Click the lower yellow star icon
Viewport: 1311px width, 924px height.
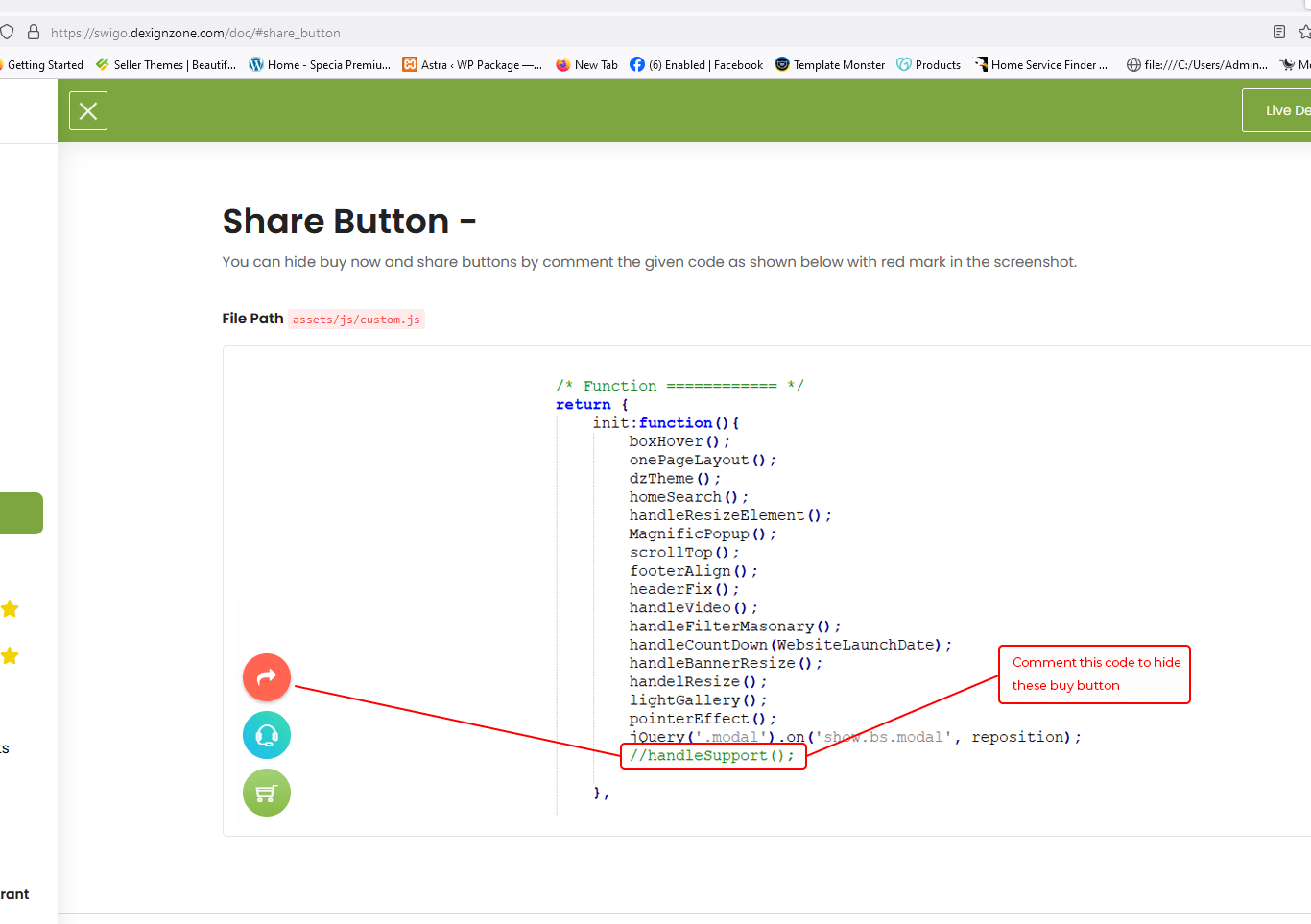10,655
